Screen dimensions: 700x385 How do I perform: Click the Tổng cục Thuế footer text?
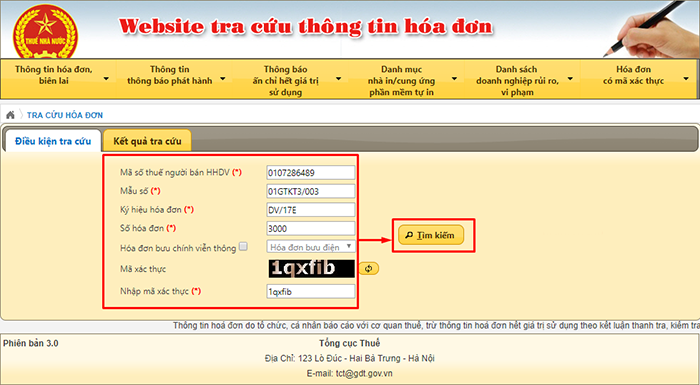[350, 343]
